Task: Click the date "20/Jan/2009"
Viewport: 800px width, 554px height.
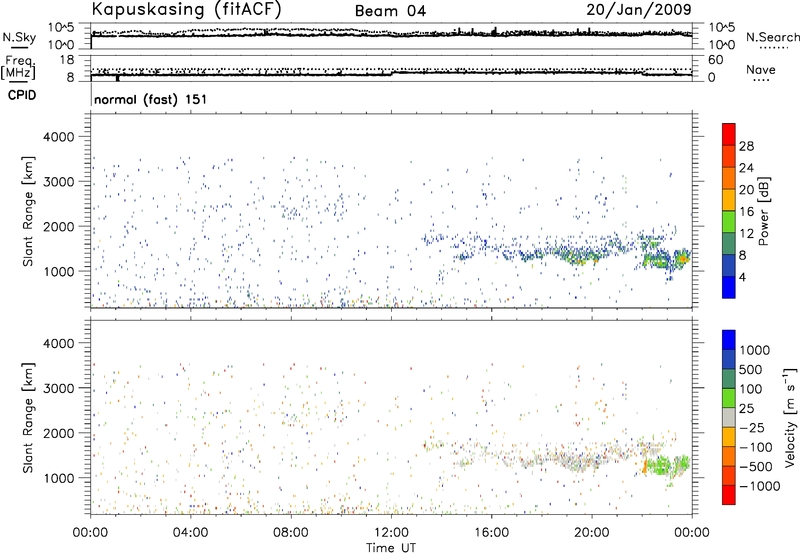Action: tap(639, 10)
